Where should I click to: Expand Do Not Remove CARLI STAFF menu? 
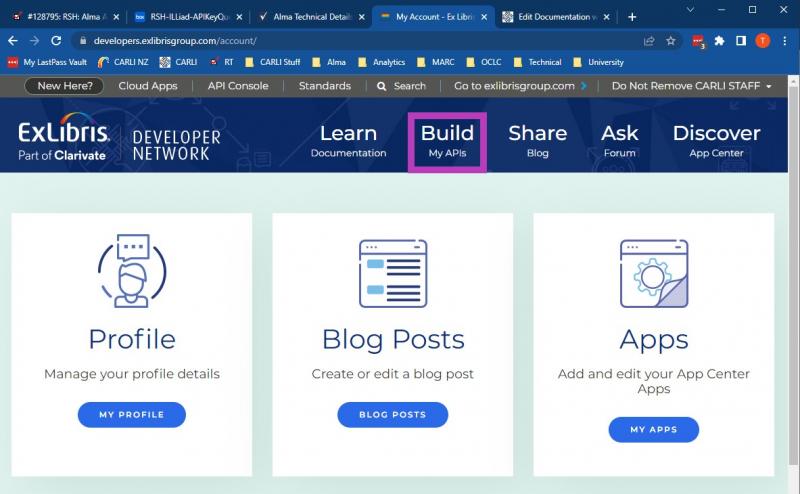tap(691, 86)
